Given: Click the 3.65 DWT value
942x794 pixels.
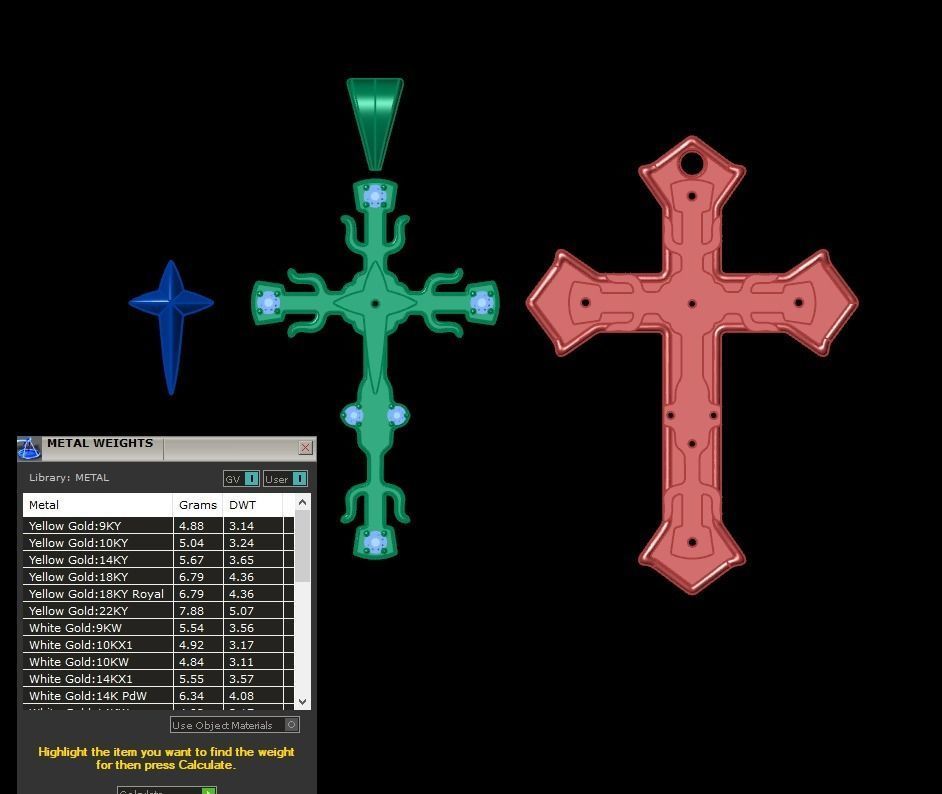Looking at the screenshot, I should click(x=242, y=559).
